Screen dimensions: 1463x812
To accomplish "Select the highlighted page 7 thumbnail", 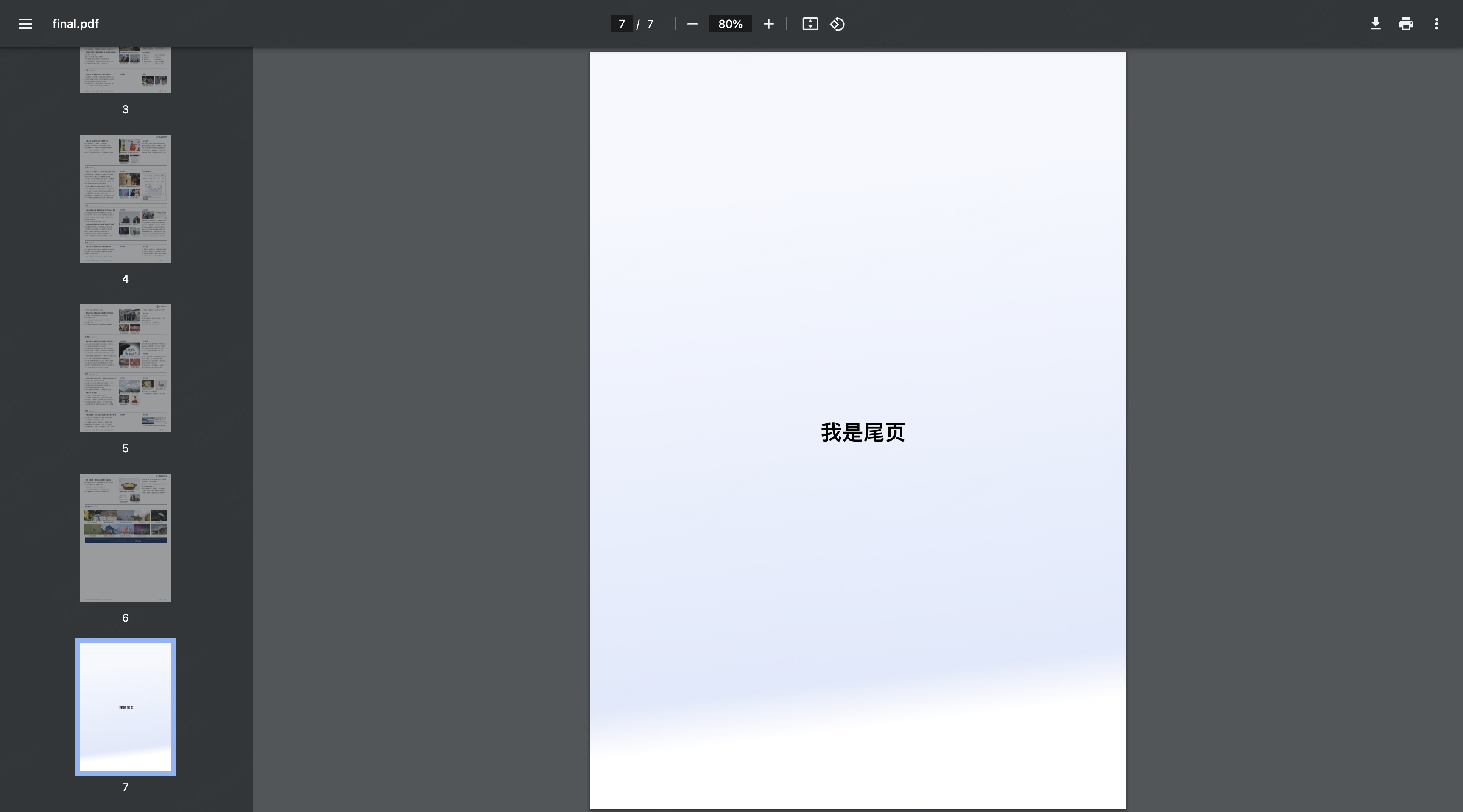I will [125, 707].
